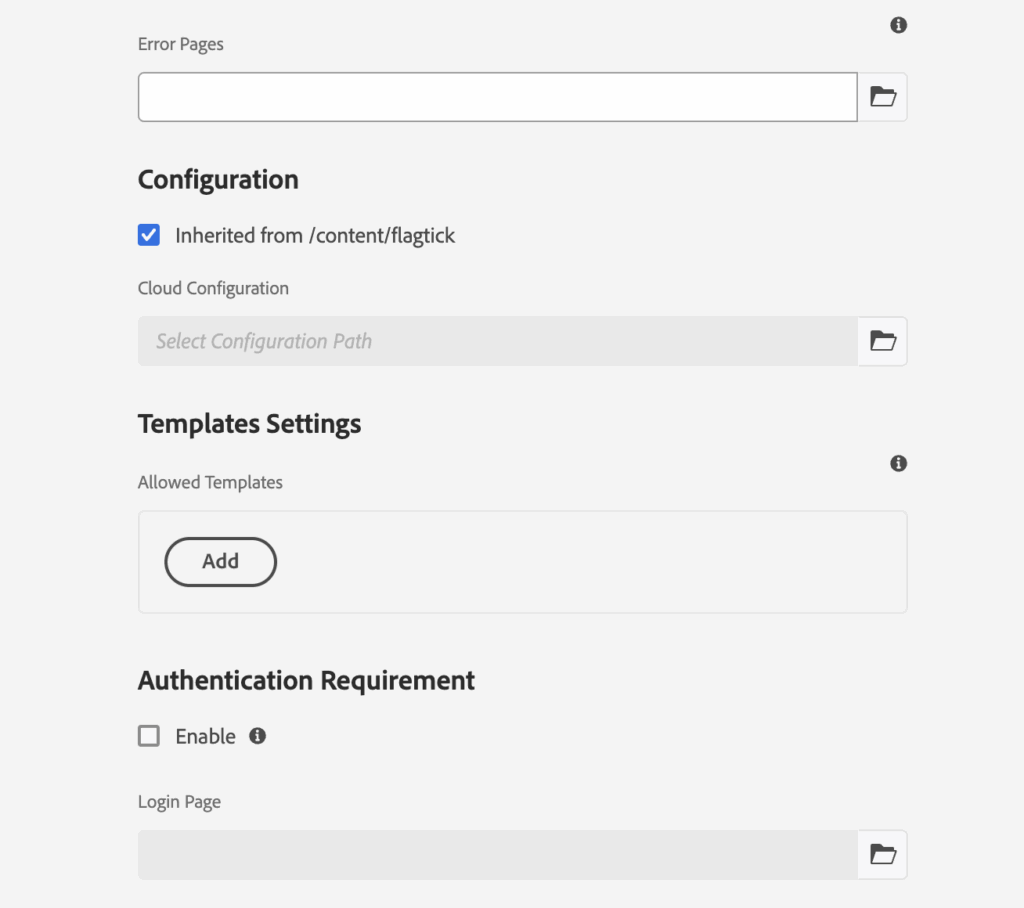Click the disabled Login Page field
Viewport: 1024px width, 908px height.
[497, 854]
